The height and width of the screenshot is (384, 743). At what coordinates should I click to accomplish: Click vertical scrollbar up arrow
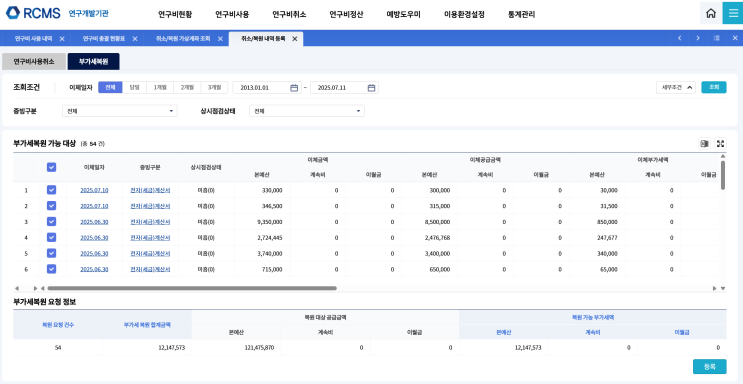[x=723, y=156]
